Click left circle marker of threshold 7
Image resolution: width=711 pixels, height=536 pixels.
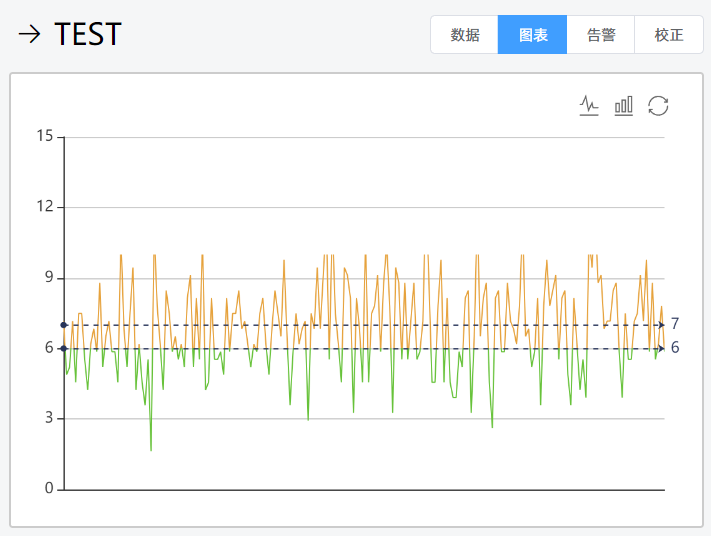pos(64,325)
